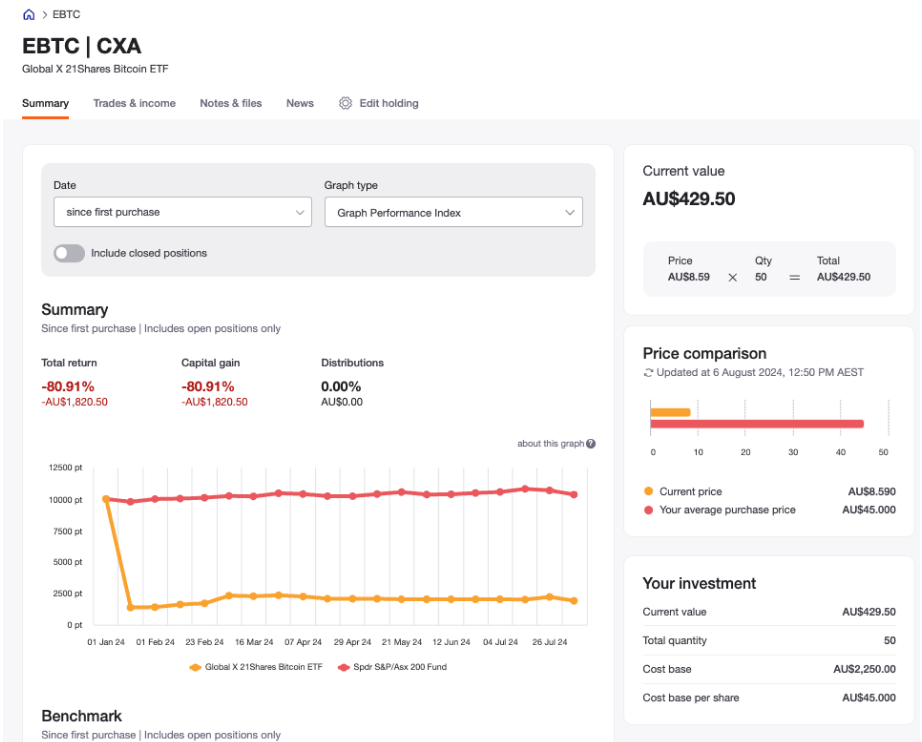Click the Edit holding link

(x=389, y=103)
